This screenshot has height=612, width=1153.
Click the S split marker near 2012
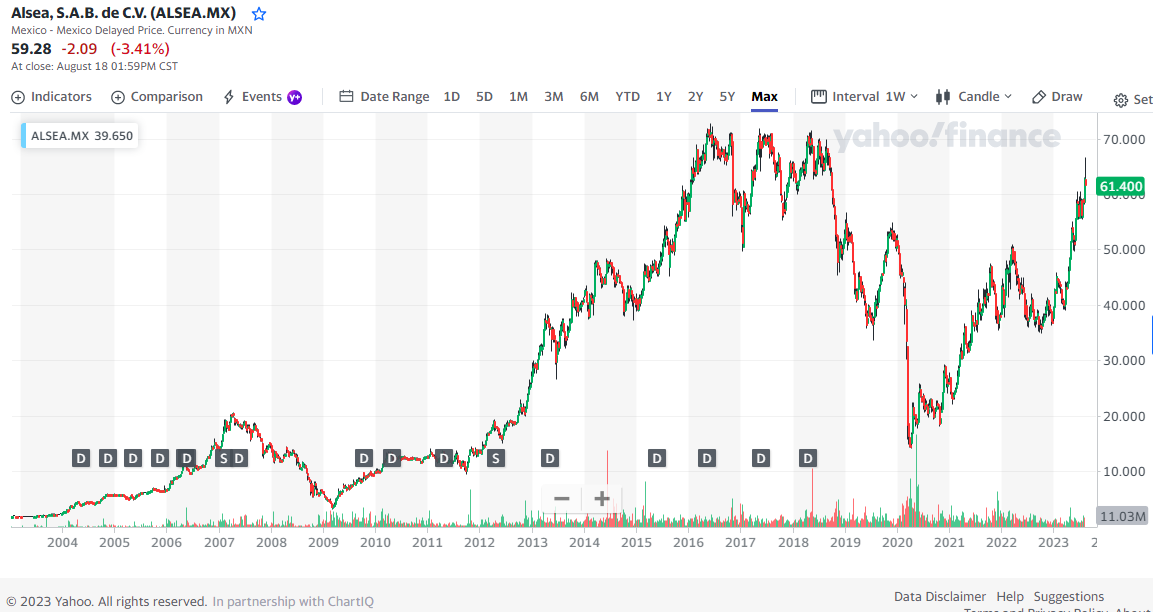pyautogui.click(x=496, y=459)
